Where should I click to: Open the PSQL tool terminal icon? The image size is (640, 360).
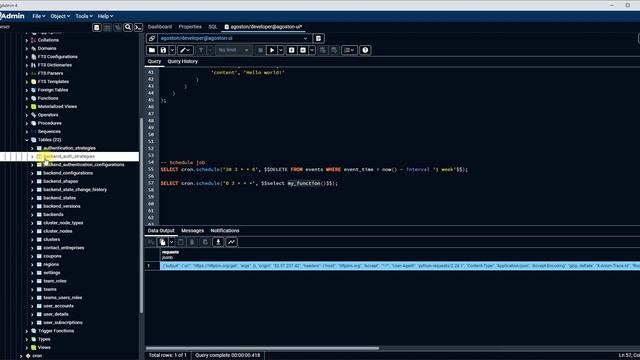(x=138, y=27)
